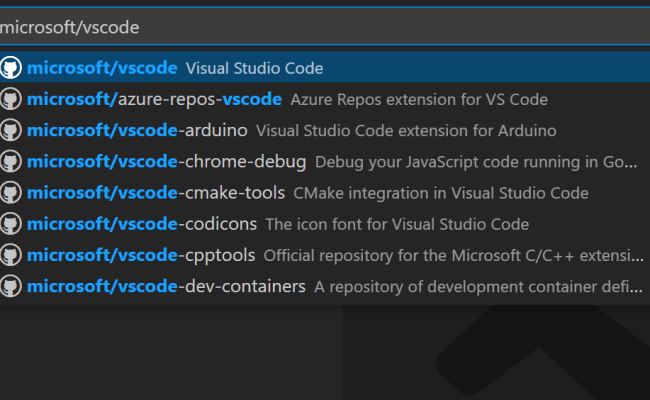Click 'CMake integration in Visual Studio Code' description
Viewport: 650px width, 400px height.
point(441,193)
